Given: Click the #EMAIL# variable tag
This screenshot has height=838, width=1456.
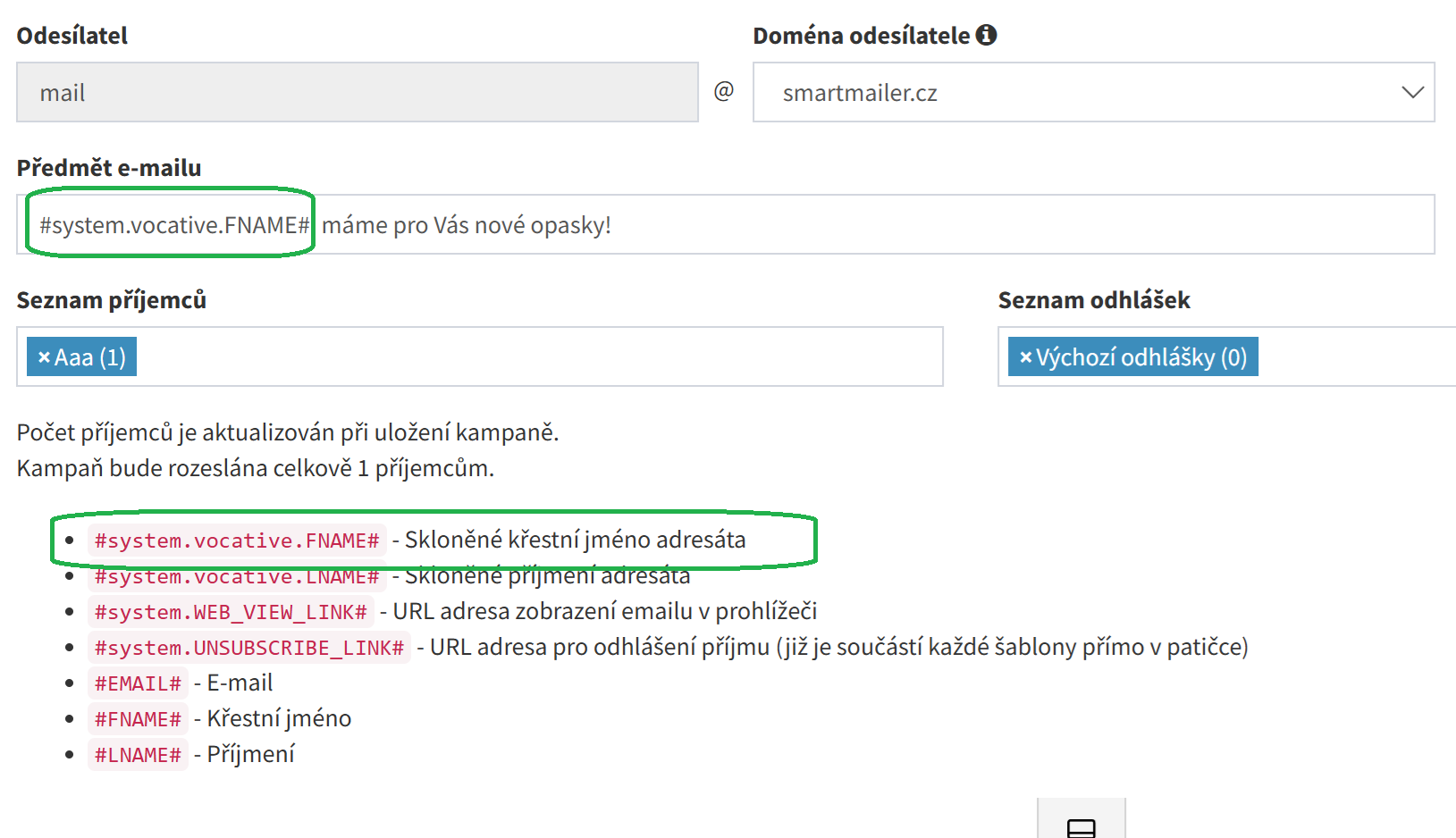Looking at the screenshot, I should (x=138, y=683).
